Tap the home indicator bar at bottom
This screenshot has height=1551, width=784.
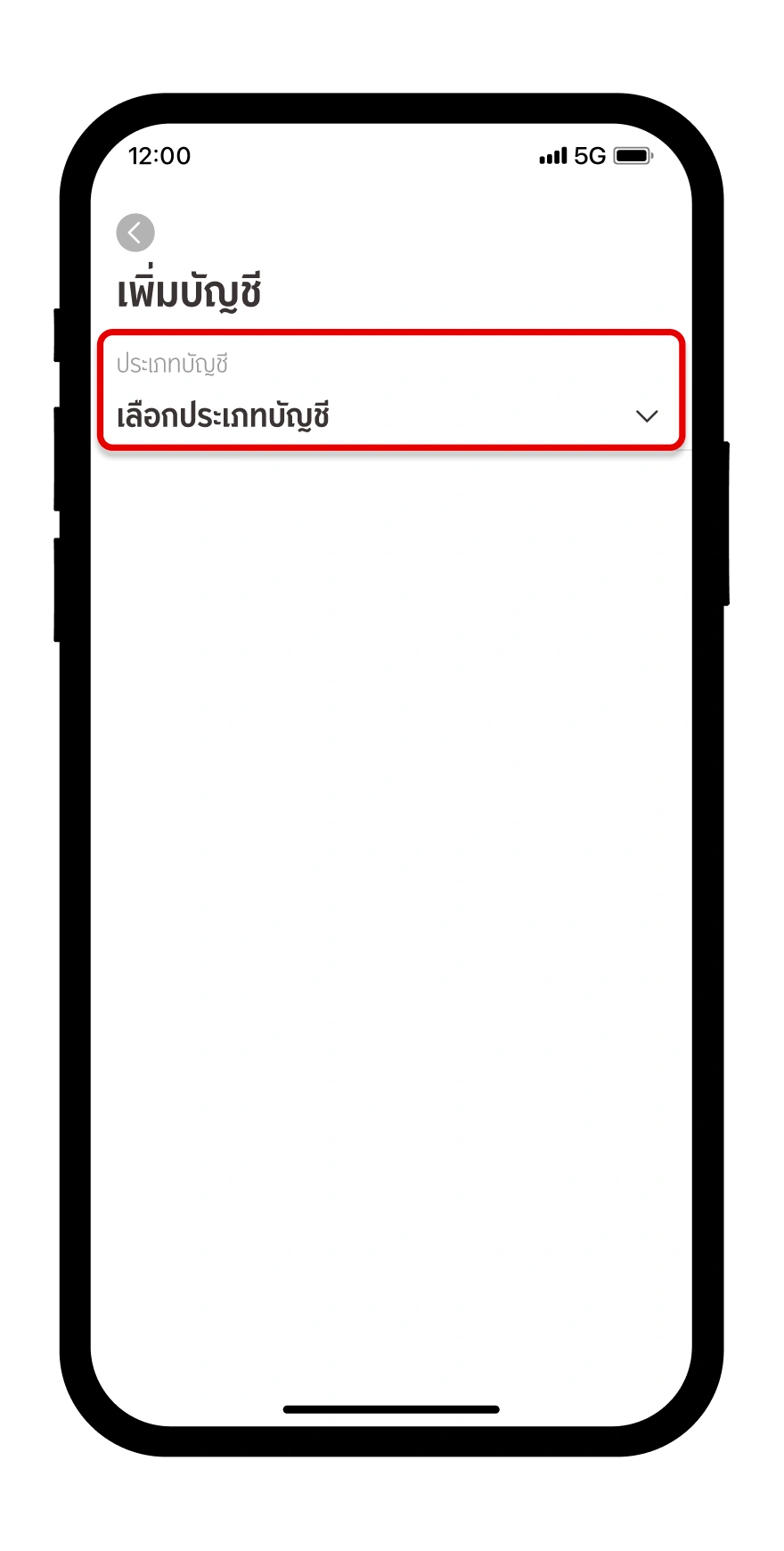(x=391, y=1409)
